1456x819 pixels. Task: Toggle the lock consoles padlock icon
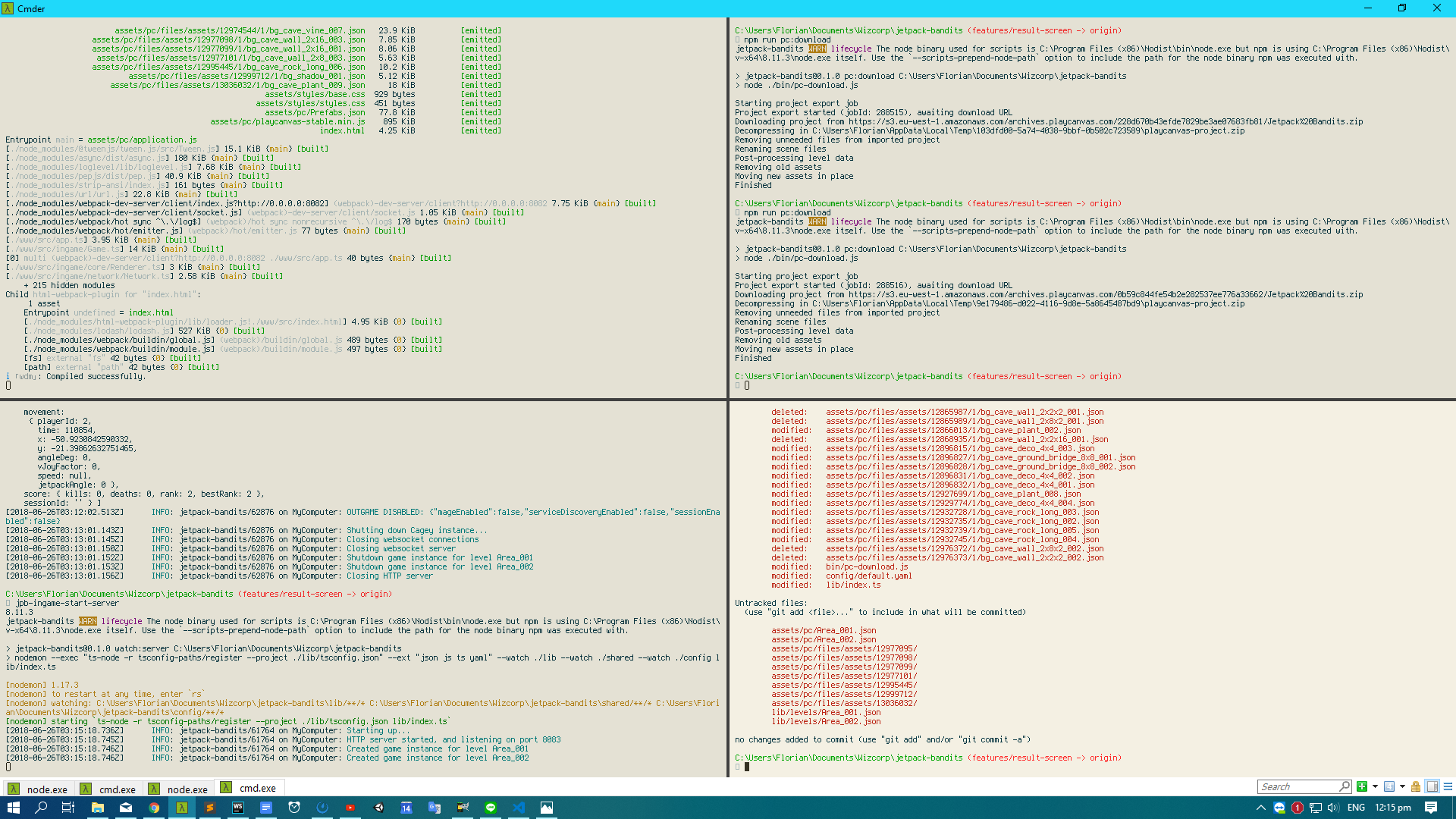(1416, 786)
